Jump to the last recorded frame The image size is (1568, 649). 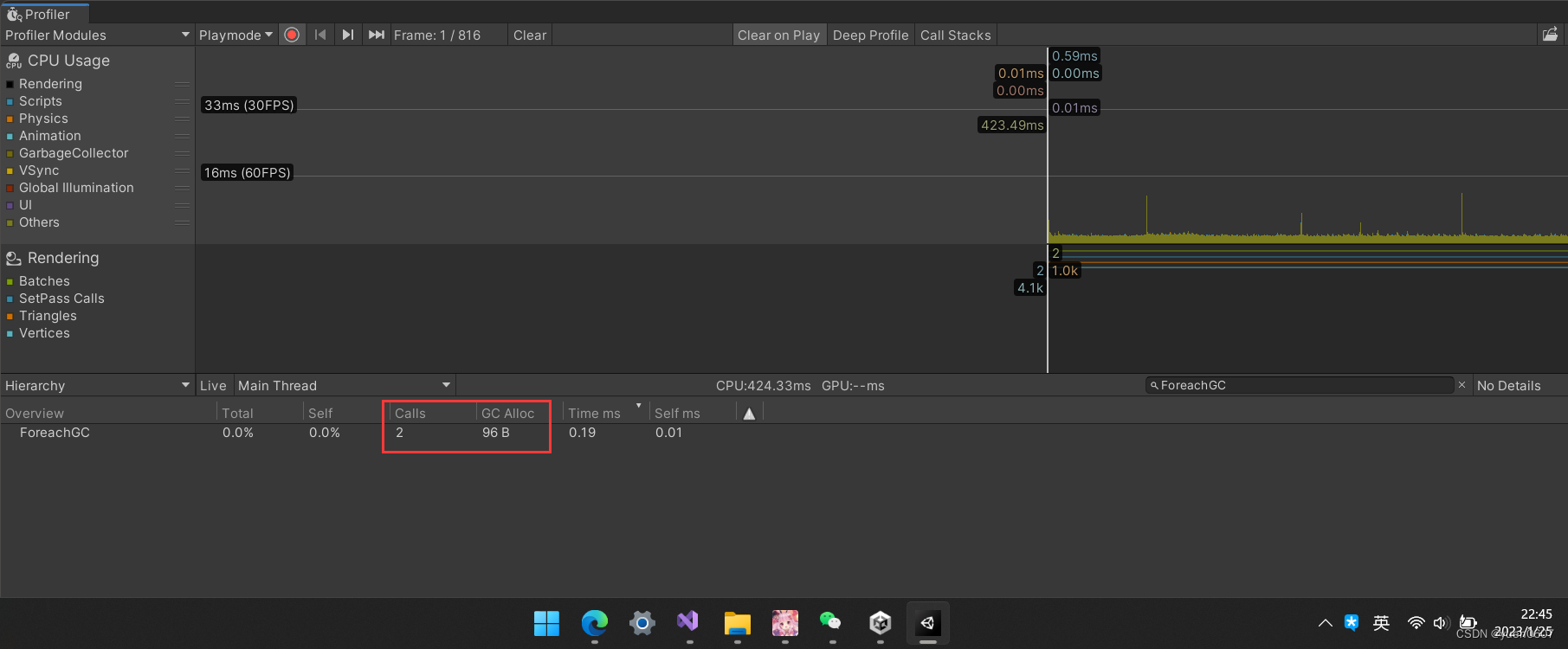pos(376,35)
